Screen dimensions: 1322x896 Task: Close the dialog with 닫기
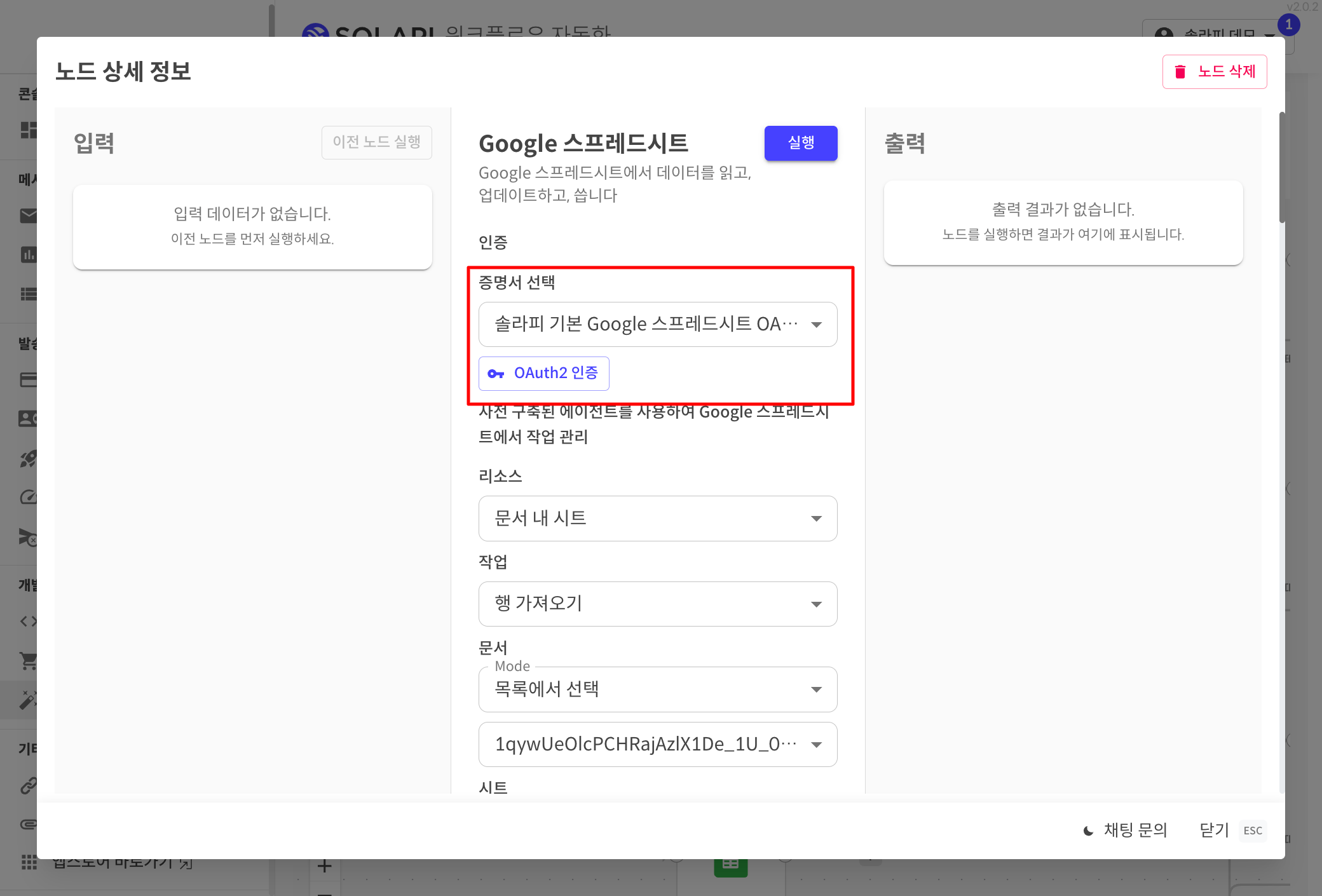click(x=1214, y=830)
